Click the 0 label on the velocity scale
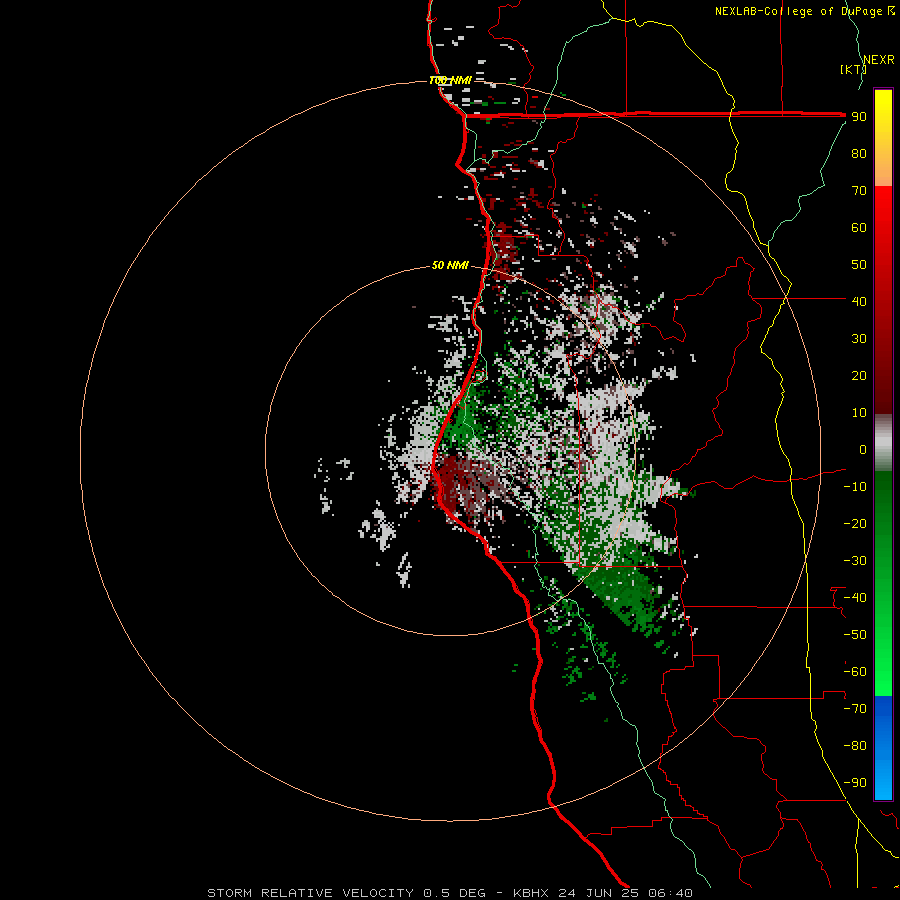The height and width of the screenshot is (900, 900). (x=863, y=449)
